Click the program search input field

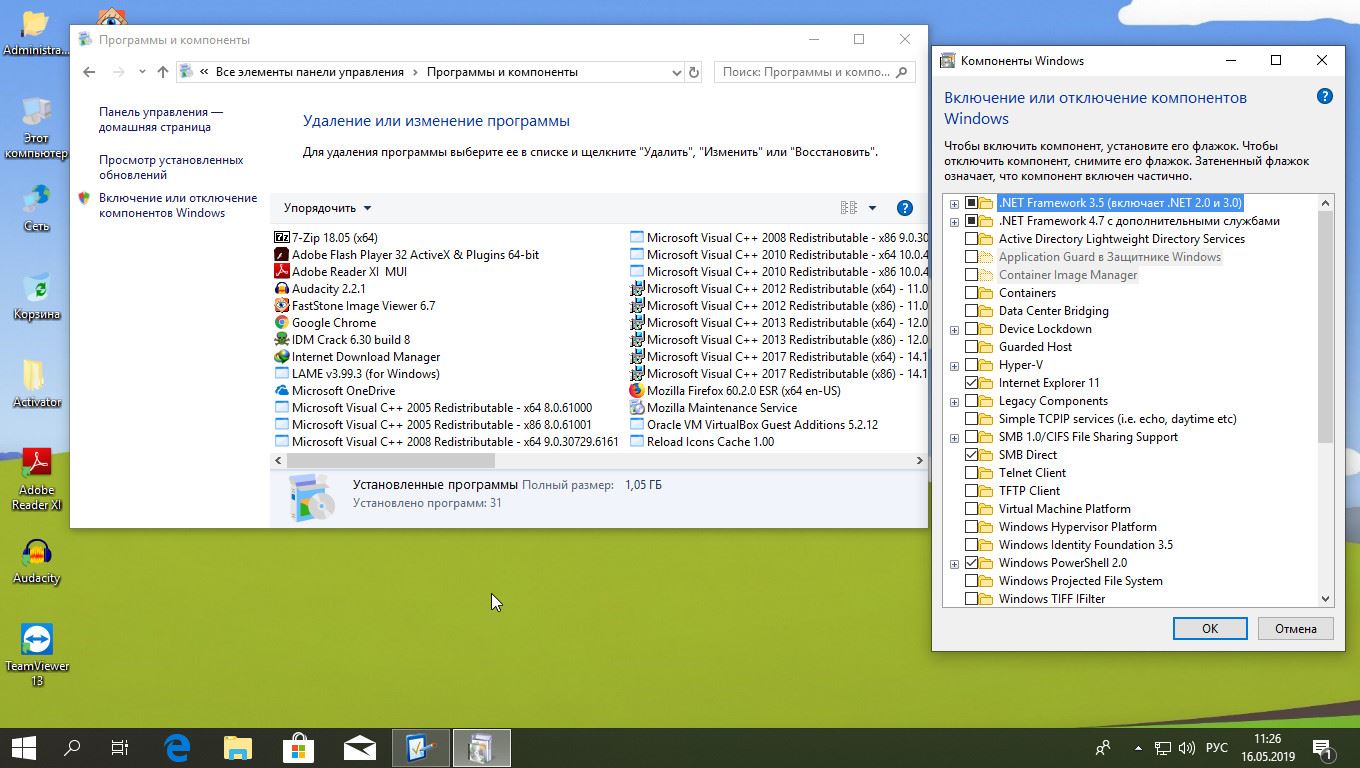click(x=805, y=72)
